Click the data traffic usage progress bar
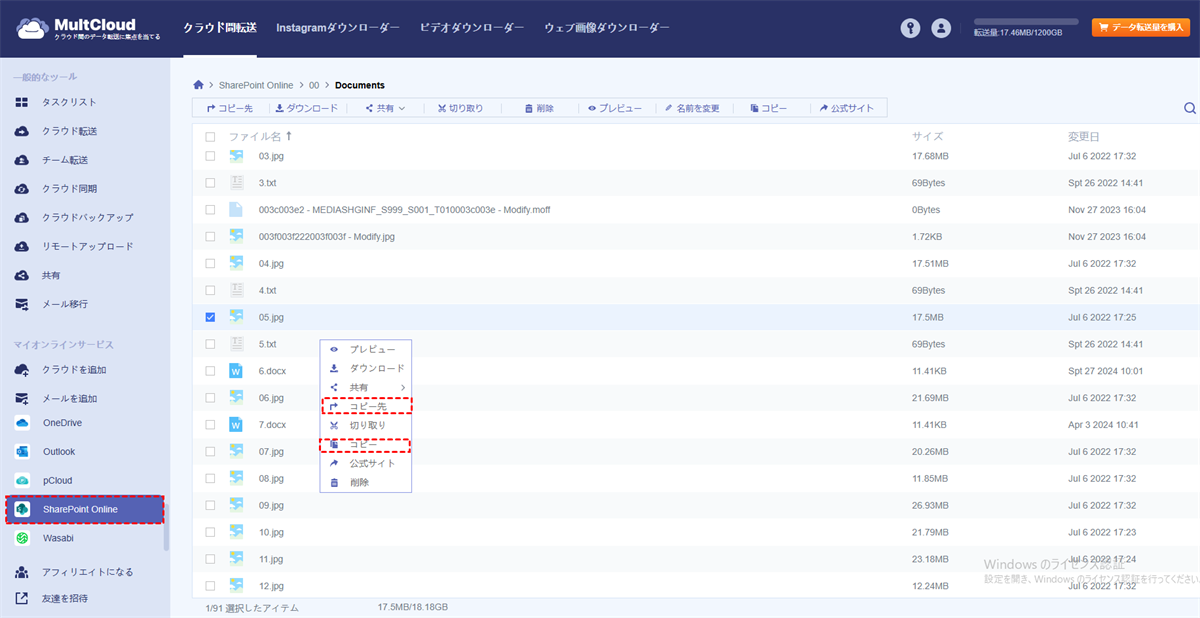 [1026, 21]
